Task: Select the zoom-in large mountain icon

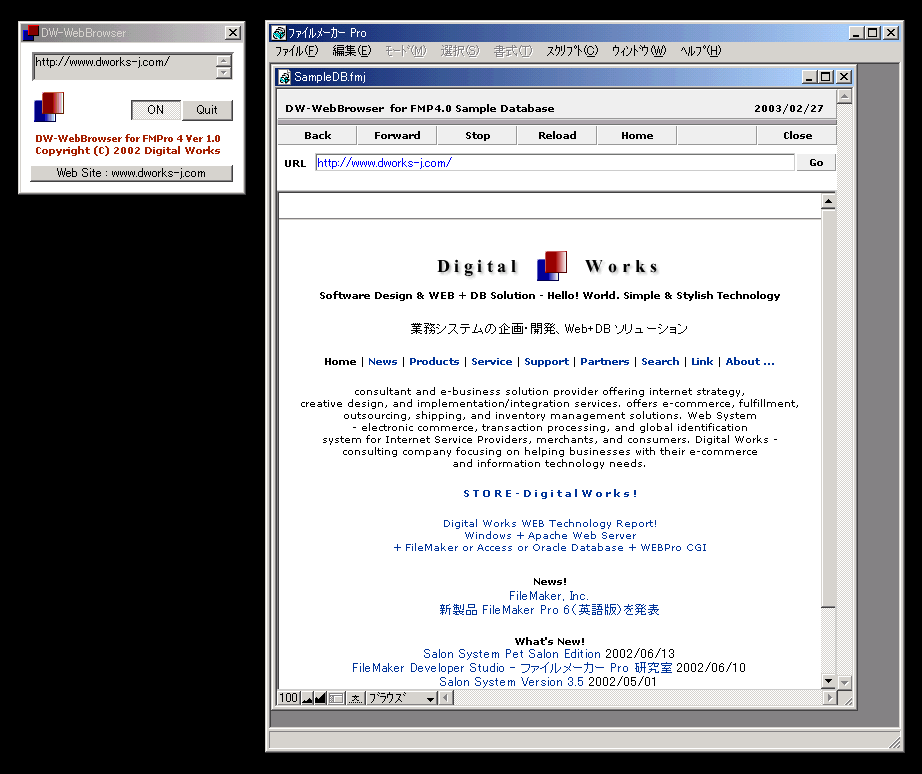Action: tap(319, 698)
